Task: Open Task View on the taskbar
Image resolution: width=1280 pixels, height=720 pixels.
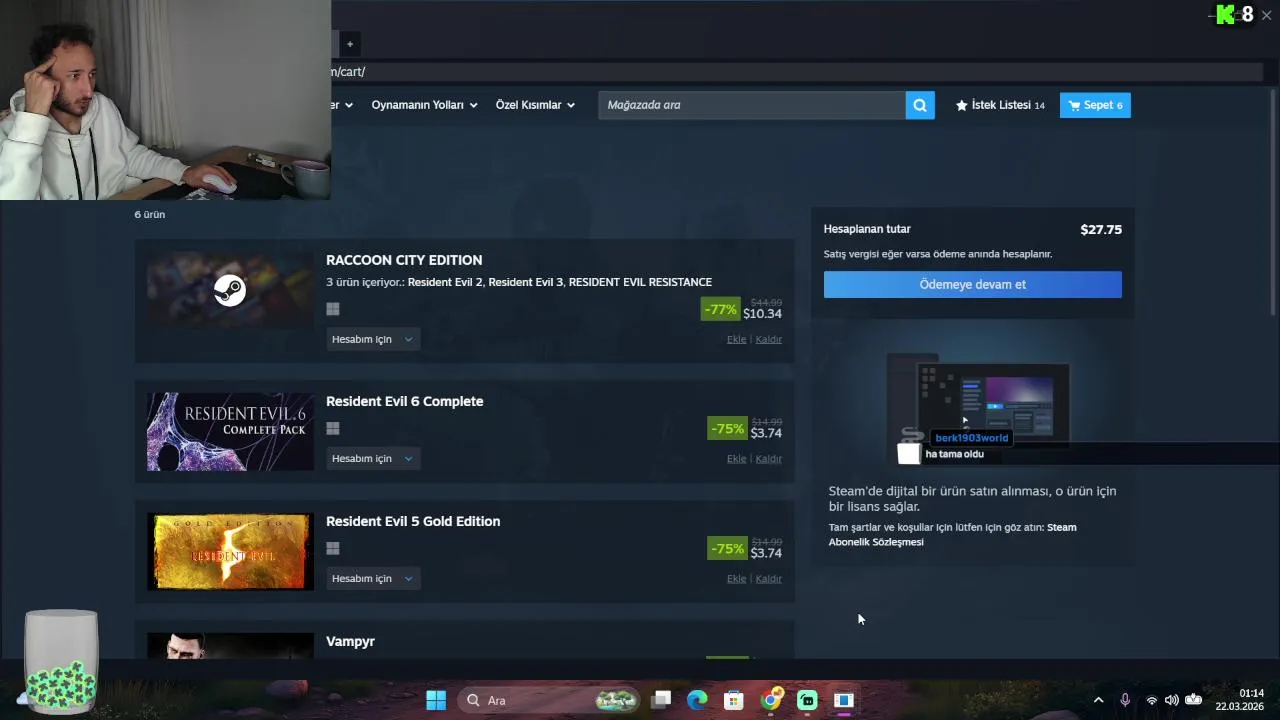Action: pyautogui.click(x=661, y=700)
